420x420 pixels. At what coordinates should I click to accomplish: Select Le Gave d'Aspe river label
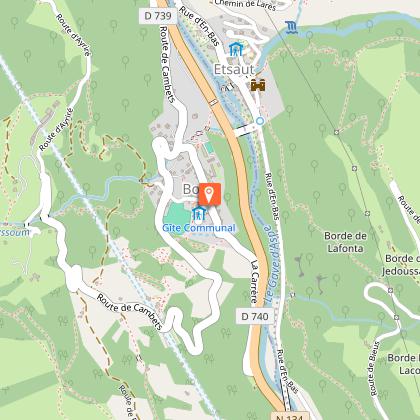pyautogui.click(x=272, y=264)
